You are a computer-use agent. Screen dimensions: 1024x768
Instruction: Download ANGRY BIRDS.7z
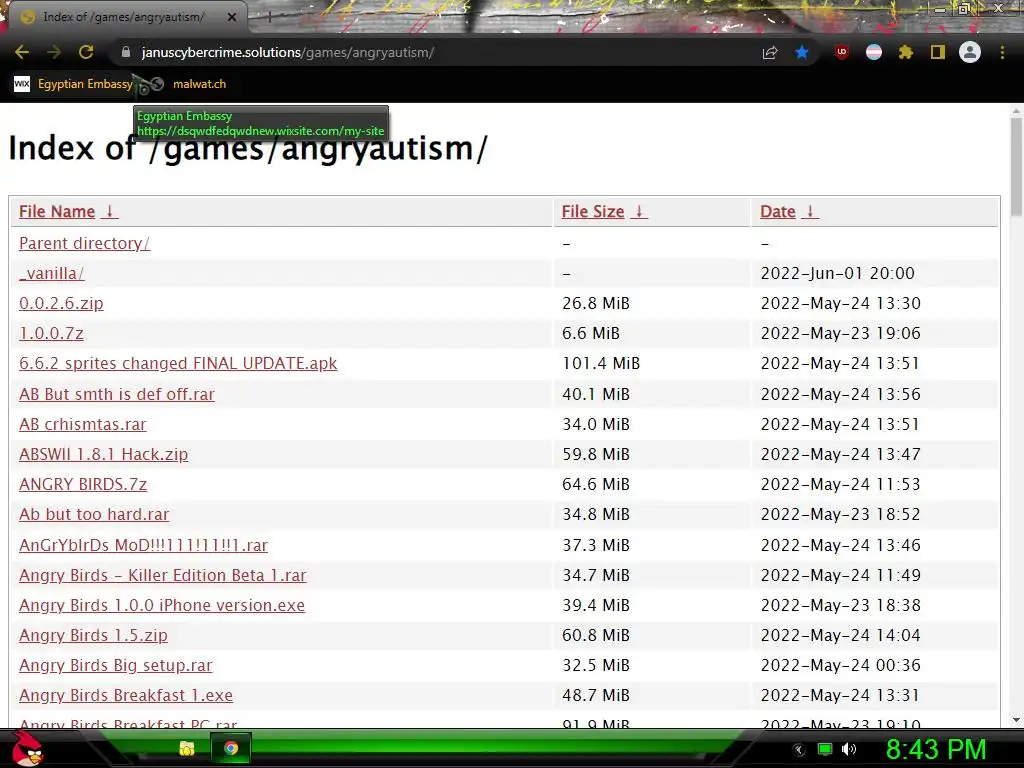tap(83, 484)
